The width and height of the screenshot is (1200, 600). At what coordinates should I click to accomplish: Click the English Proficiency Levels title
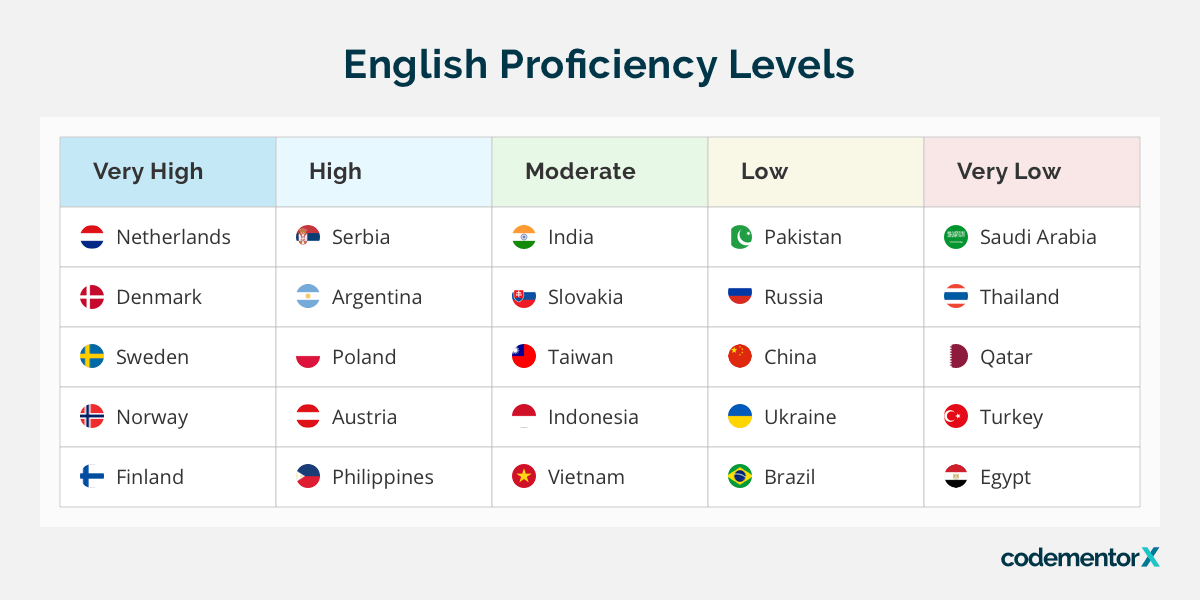coord(599,65)
